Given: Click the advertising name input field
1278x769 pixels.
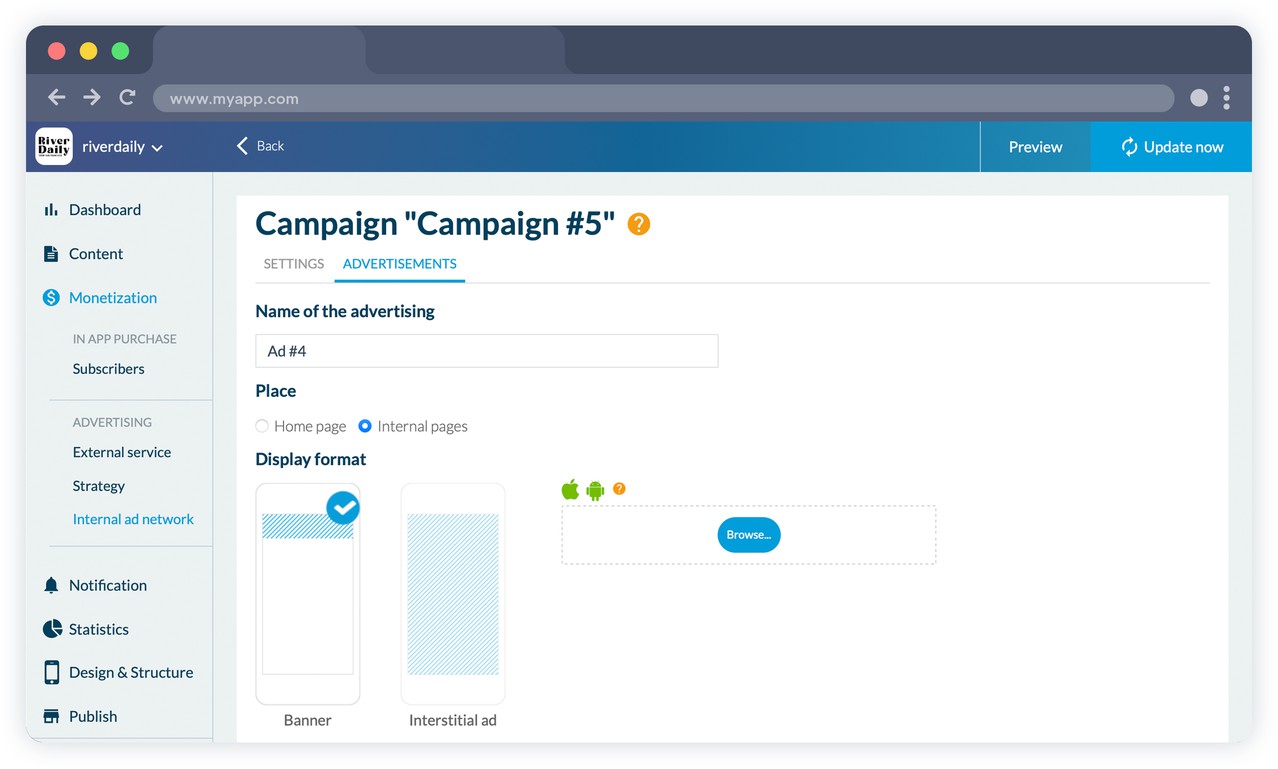Looking at the screenshot, I should pos(486,351).
